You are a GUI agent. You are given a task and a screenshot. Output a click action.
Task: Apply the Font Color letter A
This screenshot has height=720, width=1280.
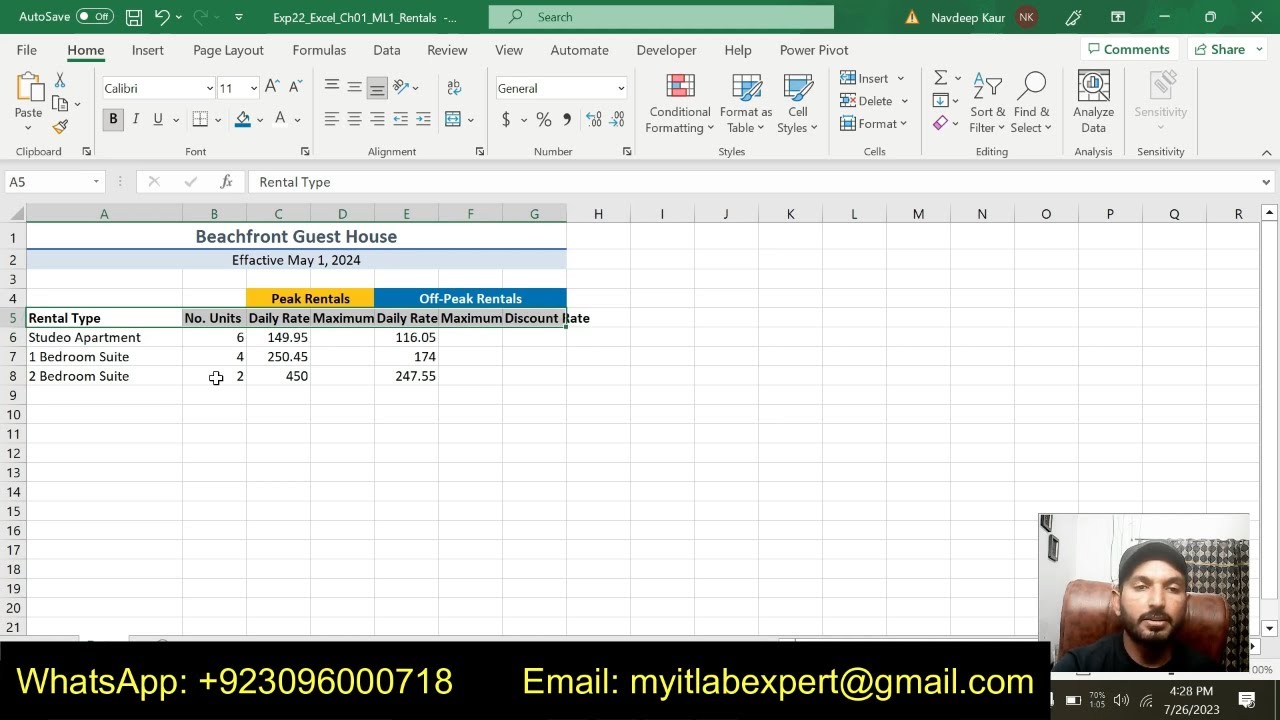(282, 119)
